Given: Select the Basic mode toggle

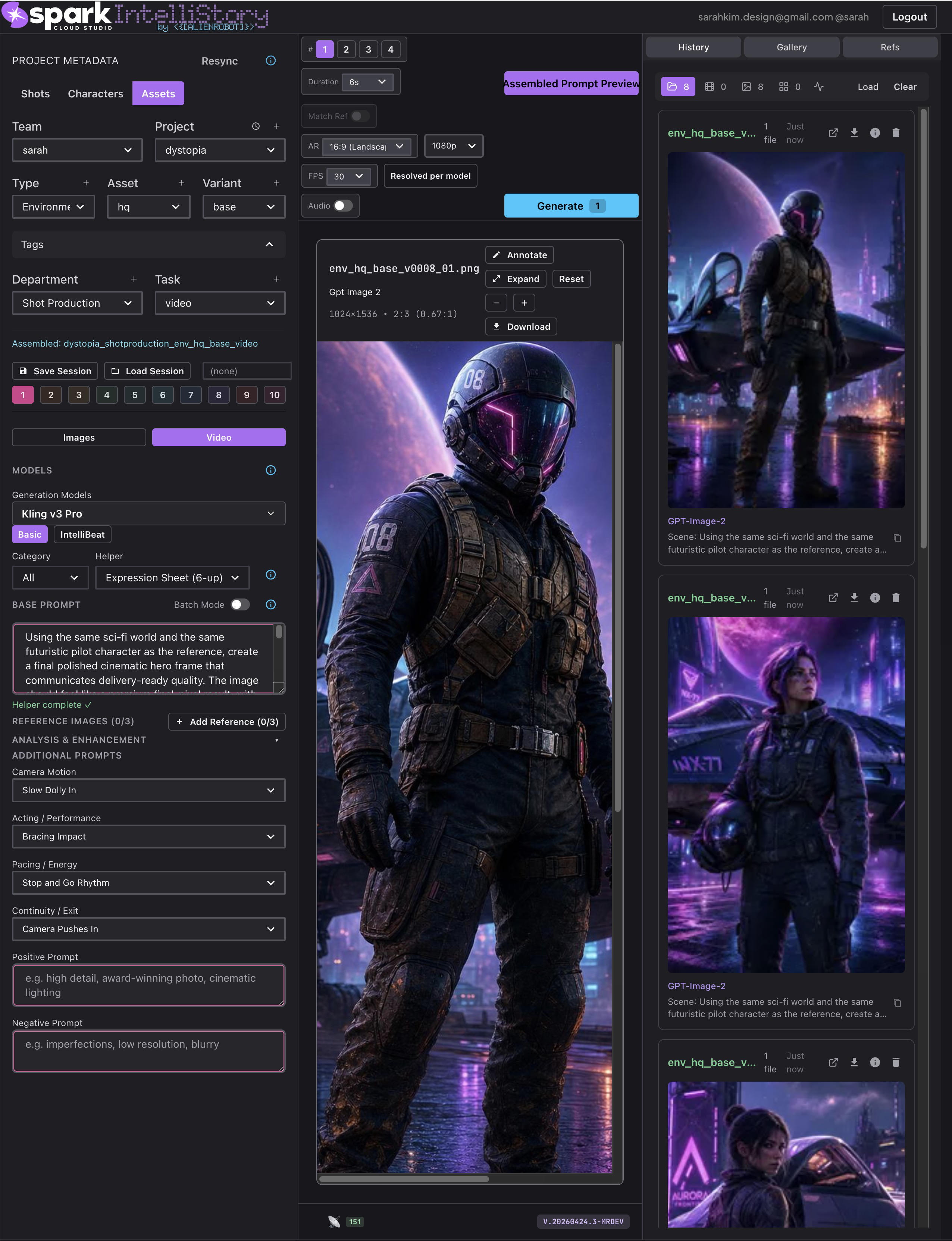Looking at the screenshot, I should (29, 534).
